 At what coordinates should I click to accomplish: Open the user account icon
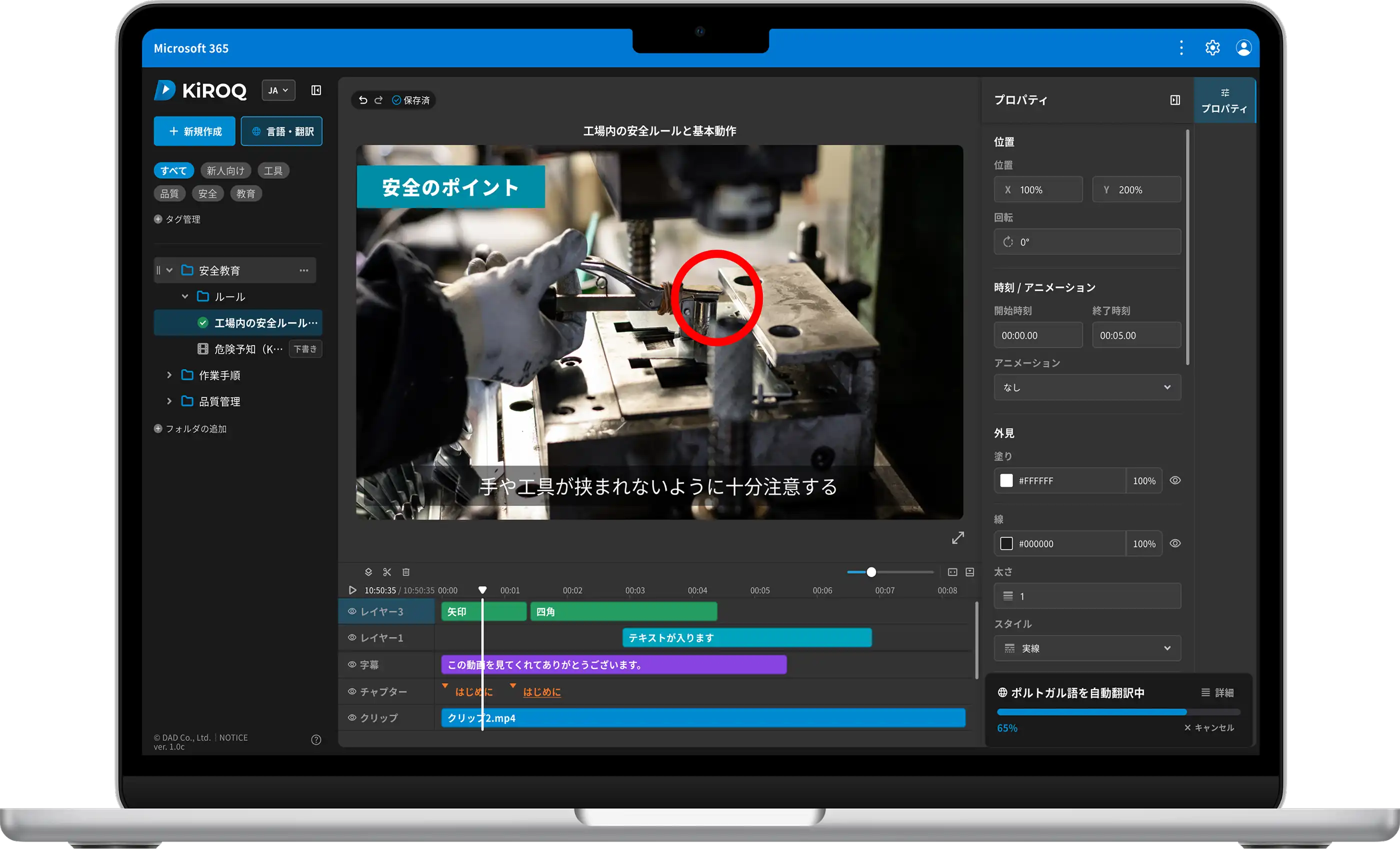coord(1243,47)
